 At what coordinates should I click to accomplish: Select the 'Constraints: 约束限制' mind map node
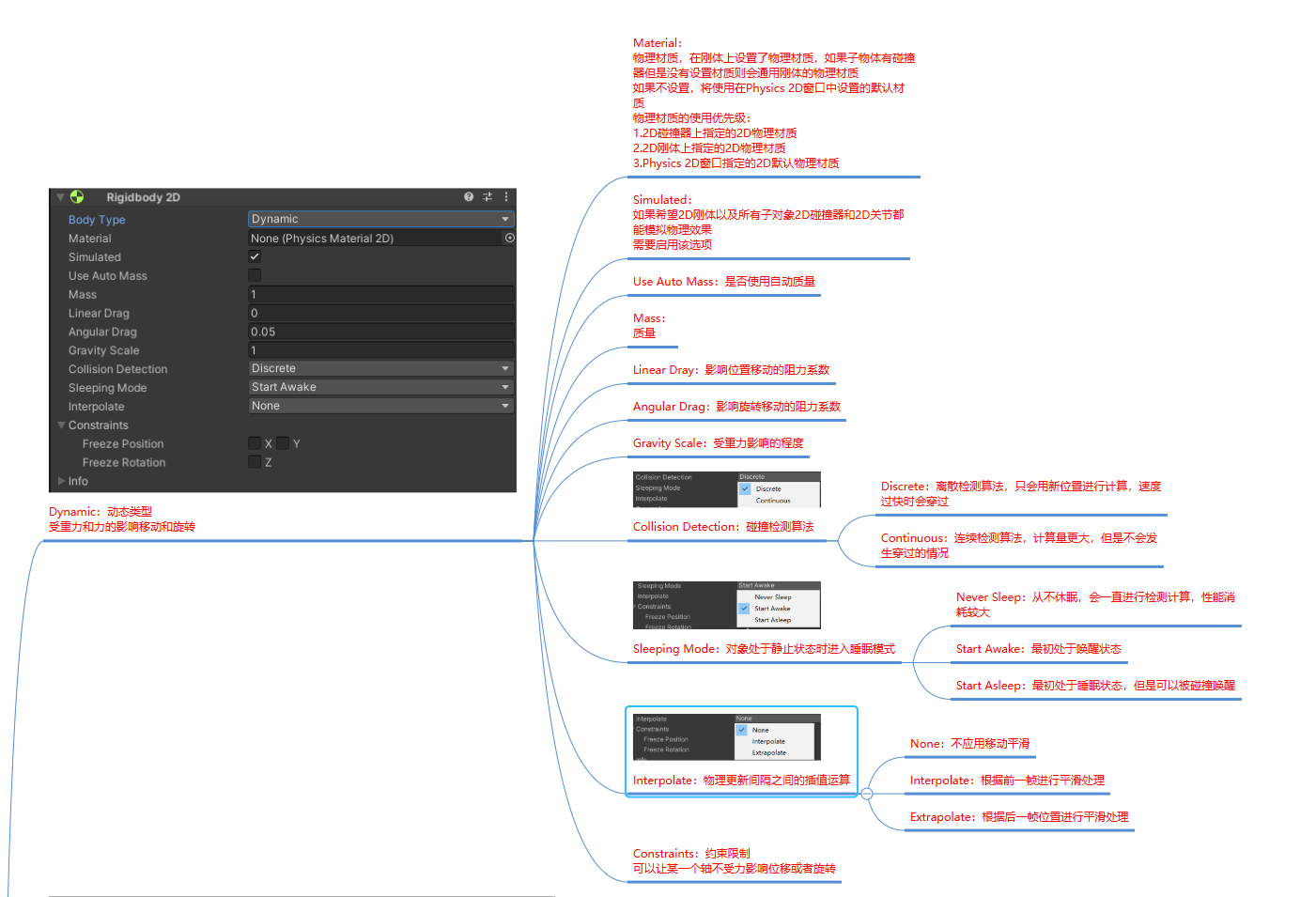tap(735, 861)
